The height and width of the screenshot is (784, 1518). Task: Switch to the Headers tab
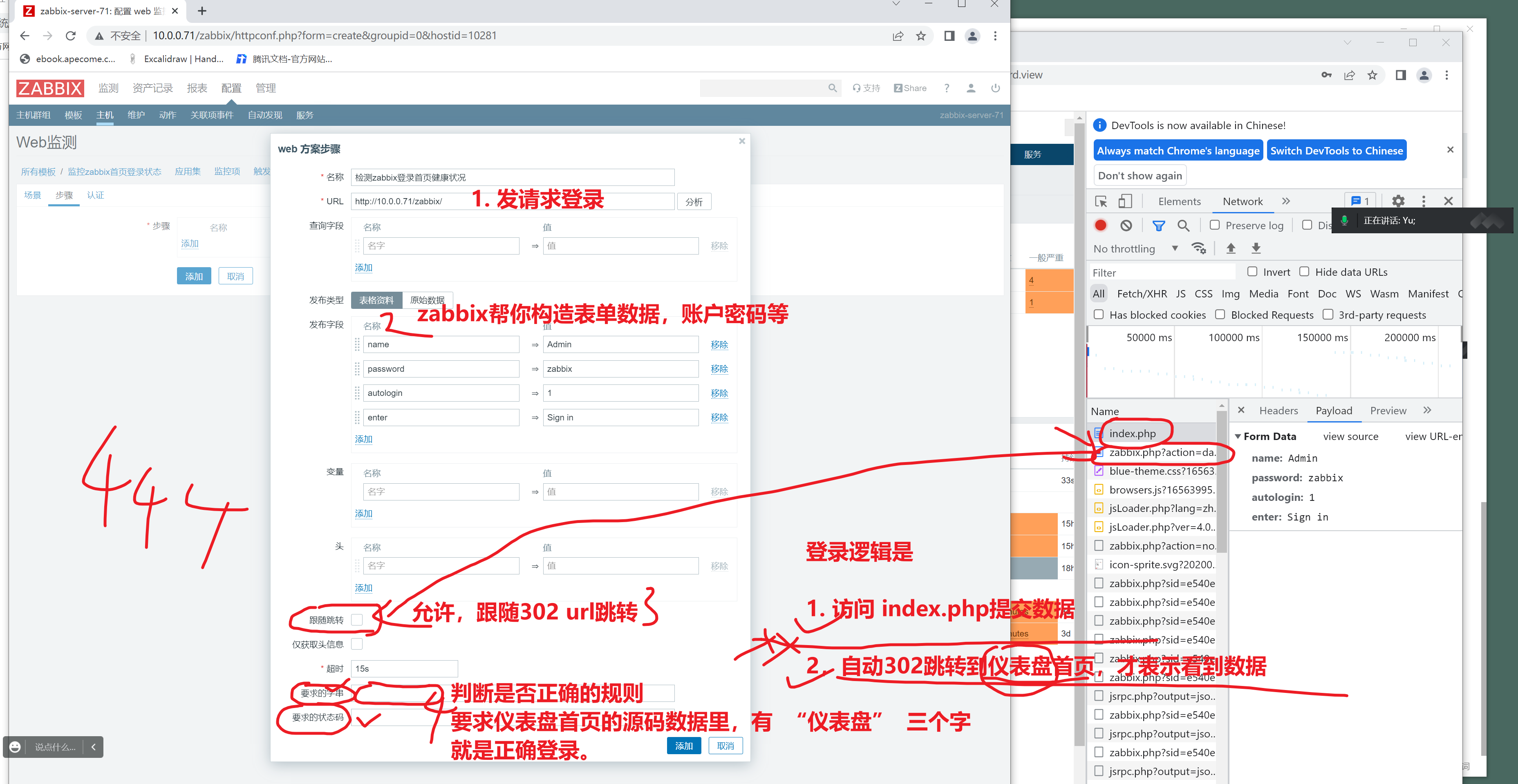pos(1278,411)
